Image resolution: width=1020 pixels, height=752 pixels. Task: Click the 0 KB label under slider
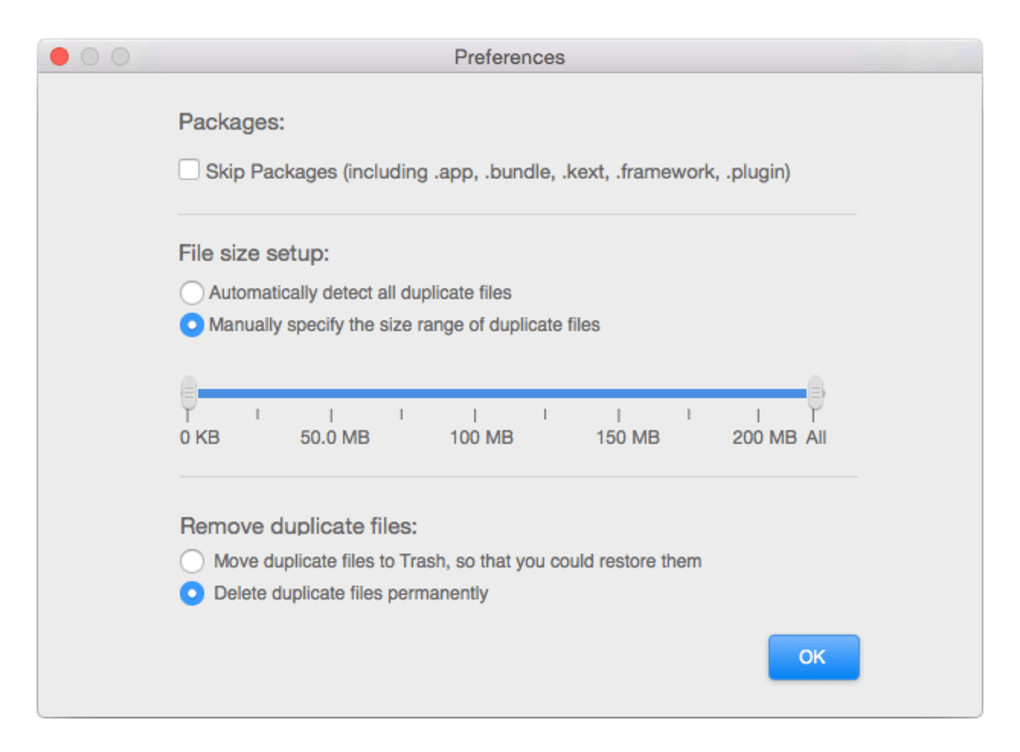pyautogui.click(x=200, y=438)
